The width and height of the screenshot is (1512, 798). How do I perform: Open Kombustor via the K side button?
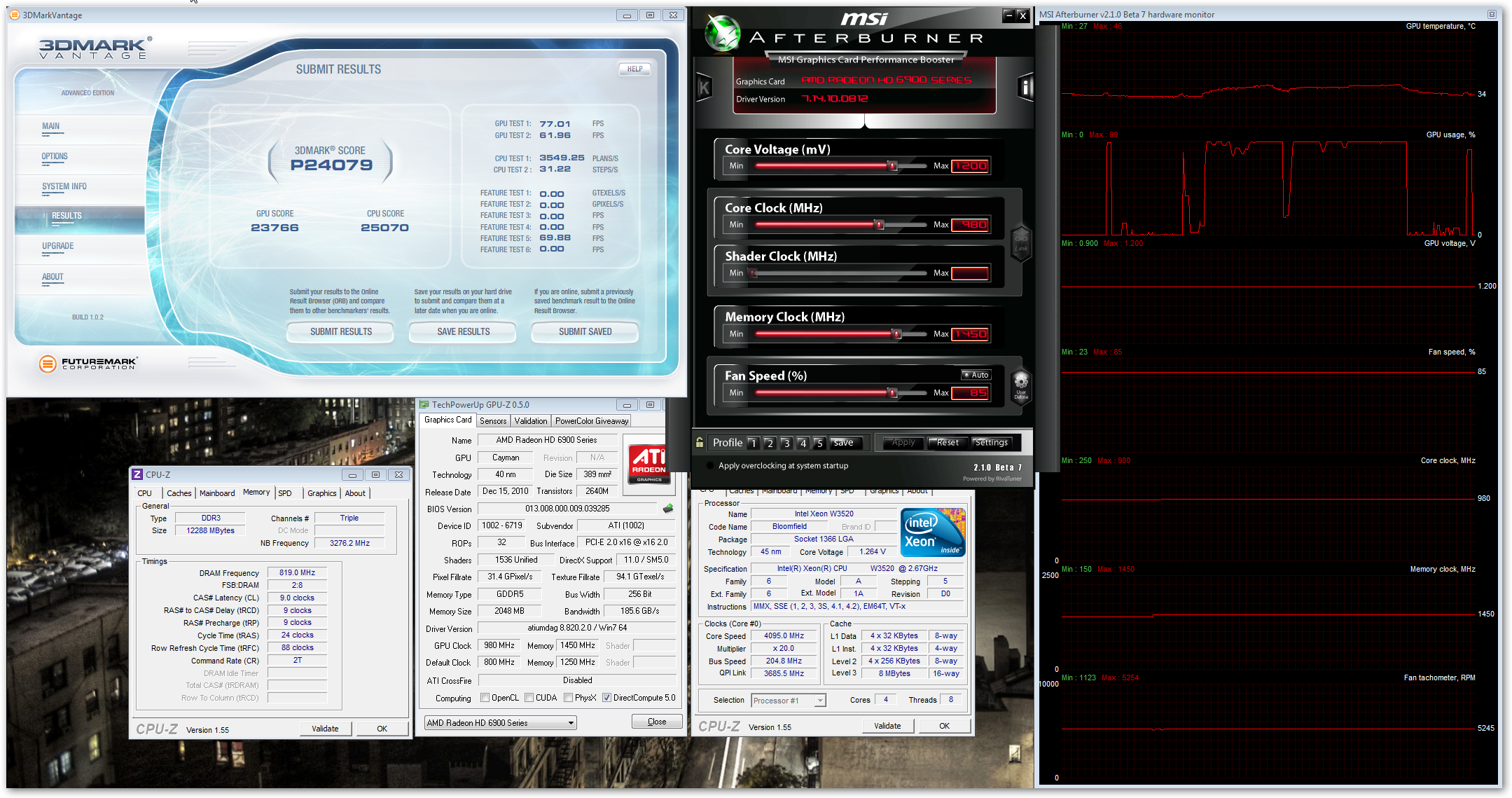[703, 88]
